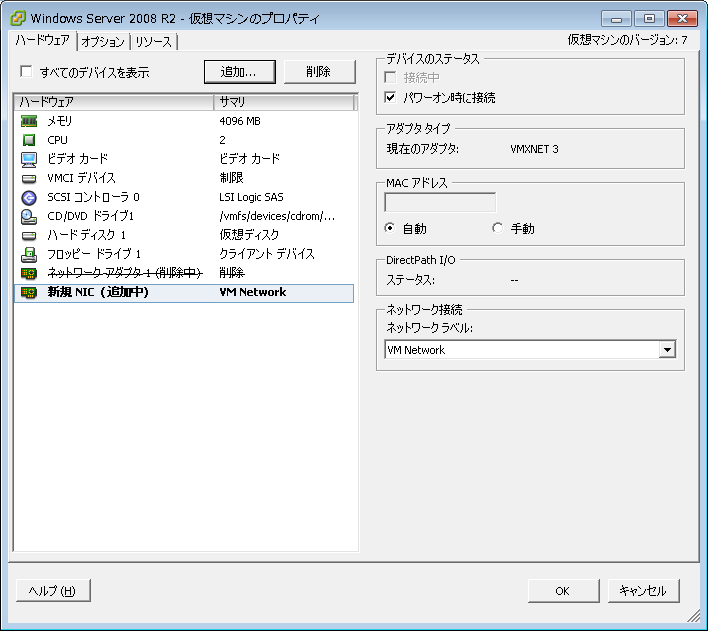Uncheck connect at power on (パワーオン時に接続)
The image size is (708, 631).
pyautogui.click(x=390, y=97)
